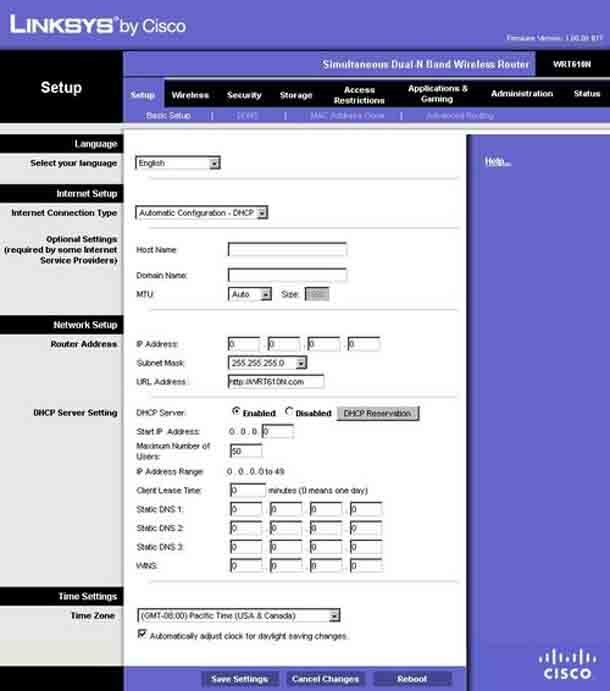
Task: Open the Storage tab
Action: click(296, 95)
